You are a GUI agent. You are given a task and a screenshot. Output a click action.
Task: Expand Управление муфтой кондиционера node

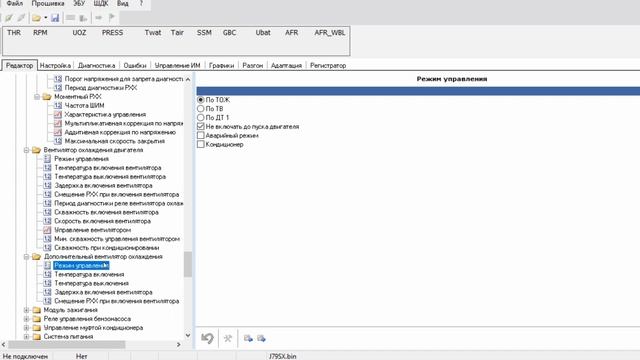tap(26, 328)
